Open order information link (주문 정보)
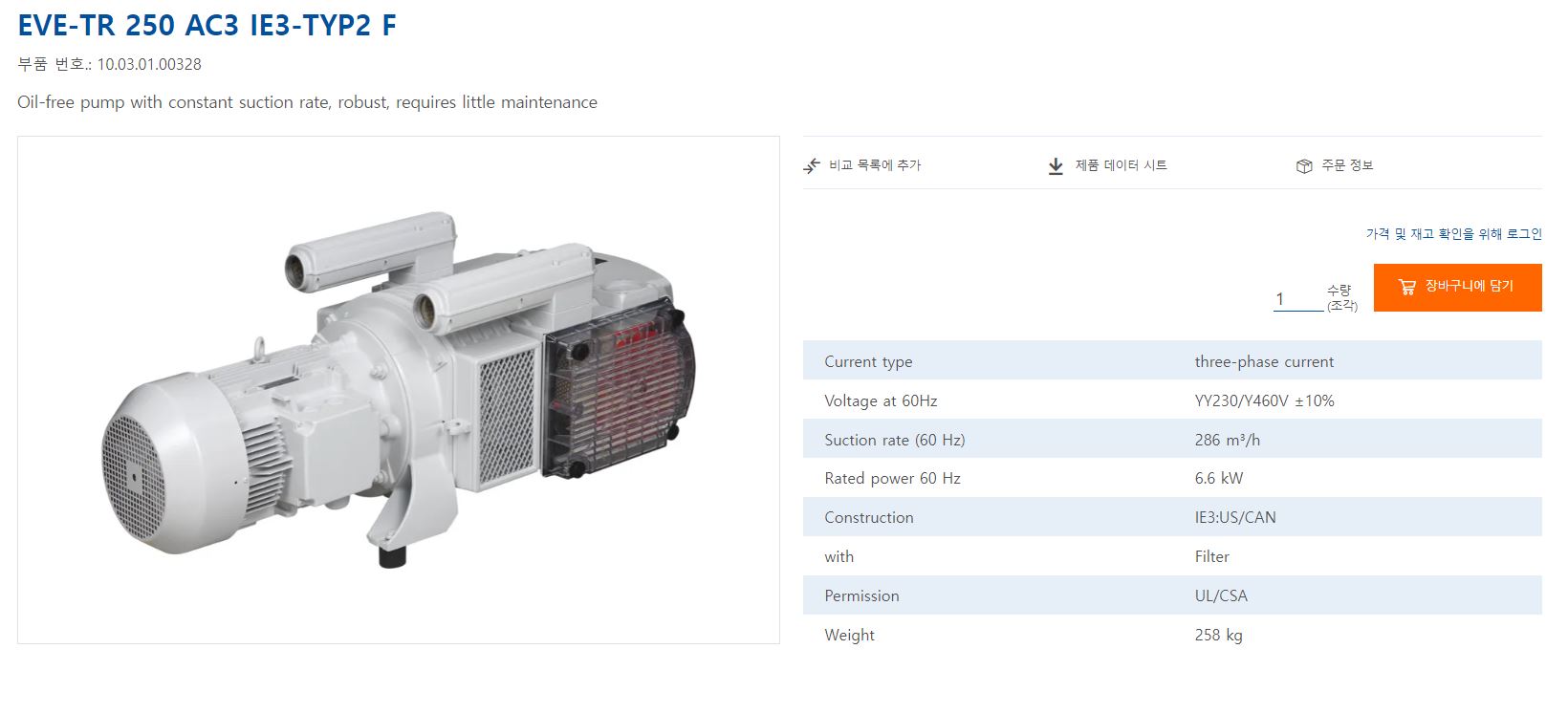This screenshot has height=714, width=1568. 1347,165
